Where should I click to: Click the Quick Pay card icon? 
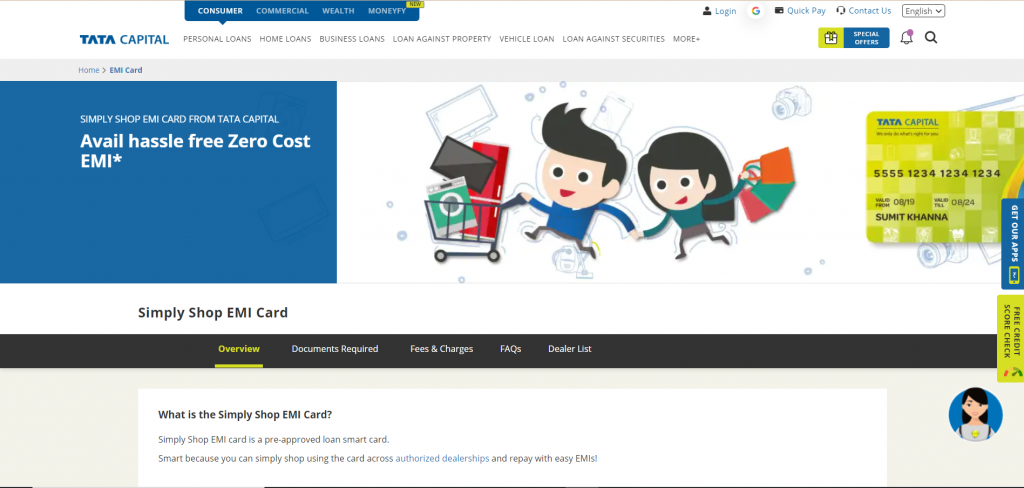779,10
